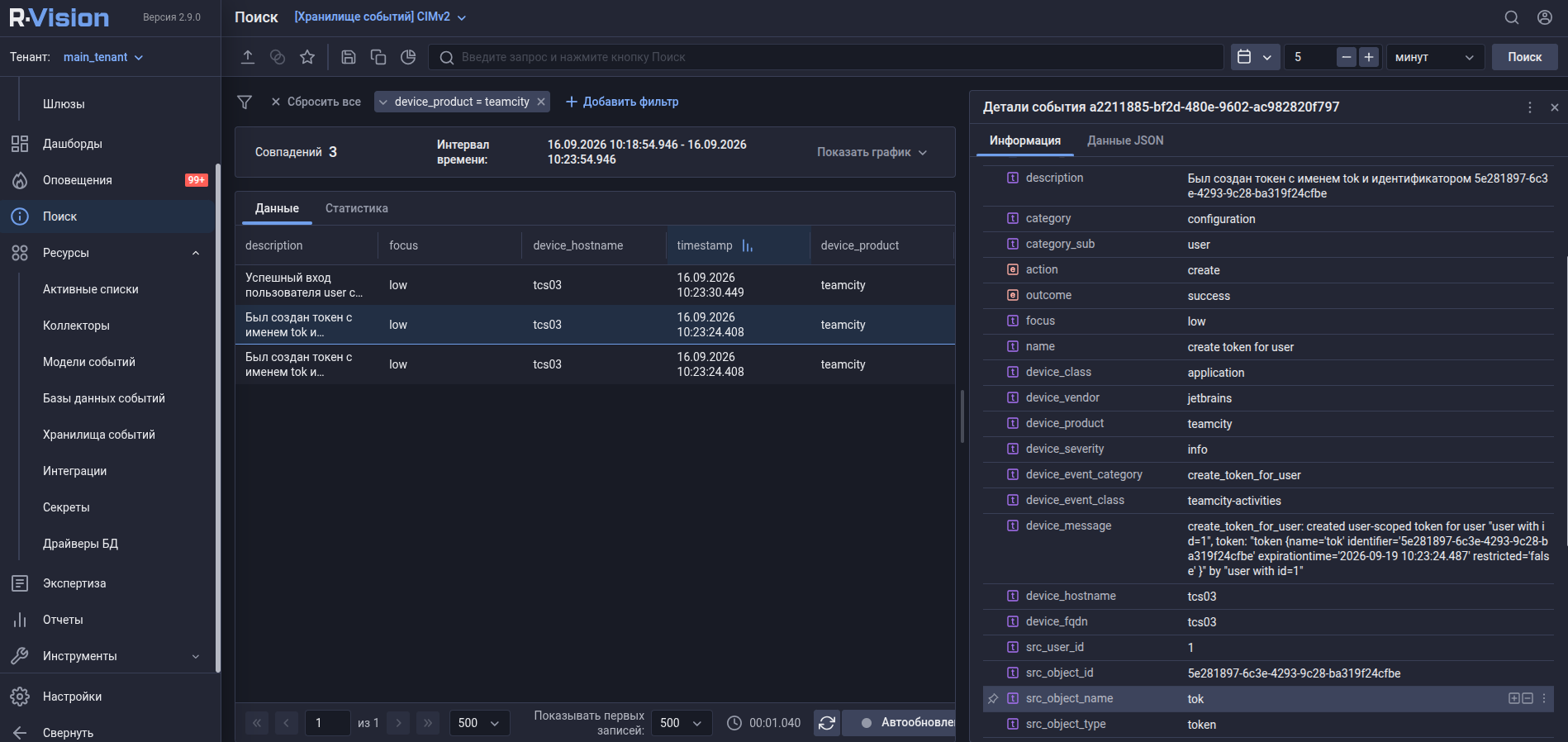Click the Поиск search button

[1524, 57]
